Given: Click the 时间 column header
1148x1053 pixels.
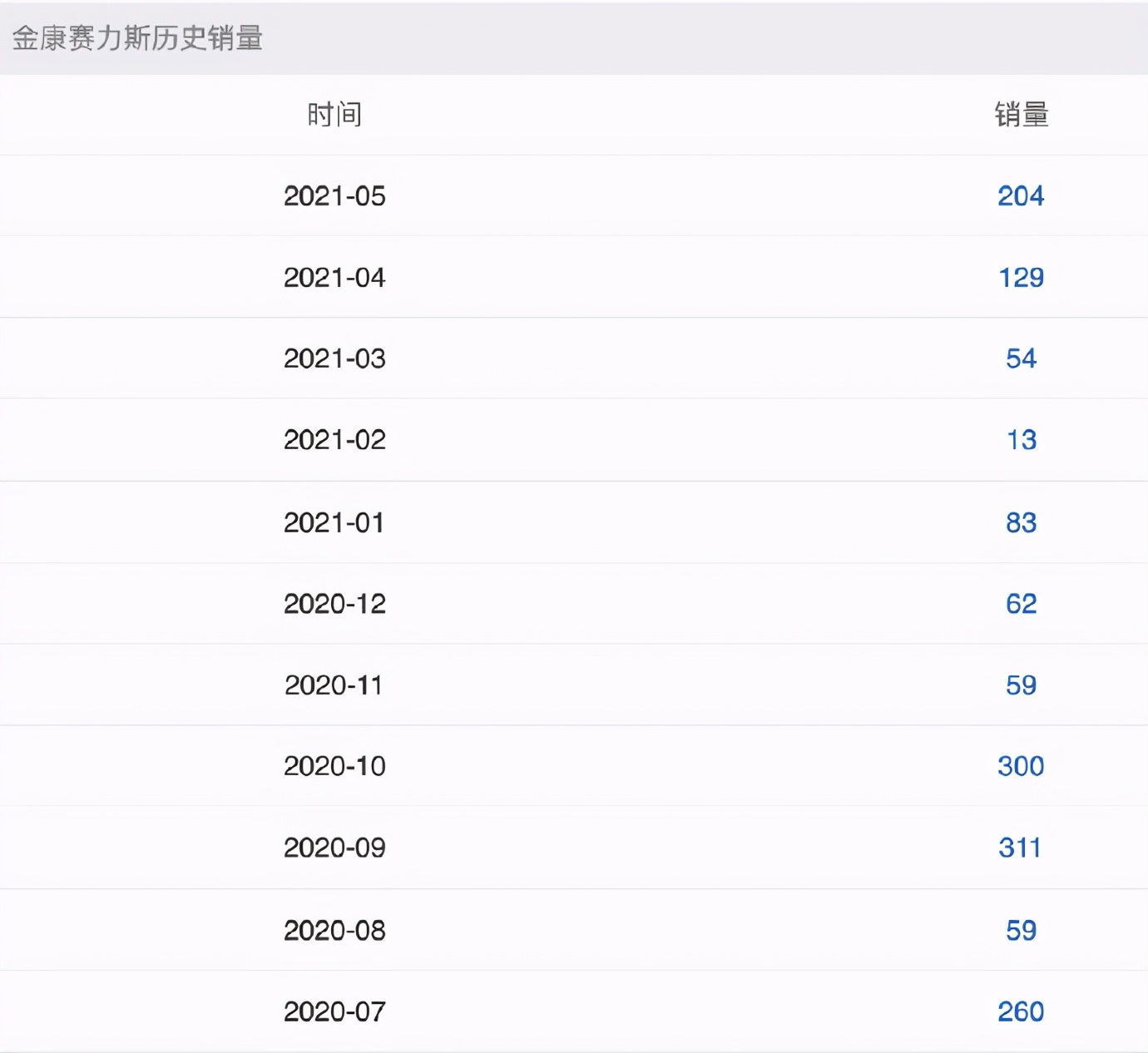Looking at the screenshot, I should point(334,114).
